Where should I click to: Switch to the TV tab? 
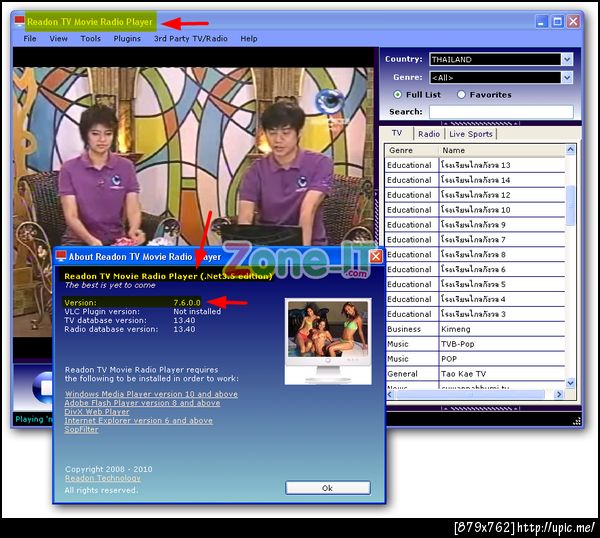(397, 133)
